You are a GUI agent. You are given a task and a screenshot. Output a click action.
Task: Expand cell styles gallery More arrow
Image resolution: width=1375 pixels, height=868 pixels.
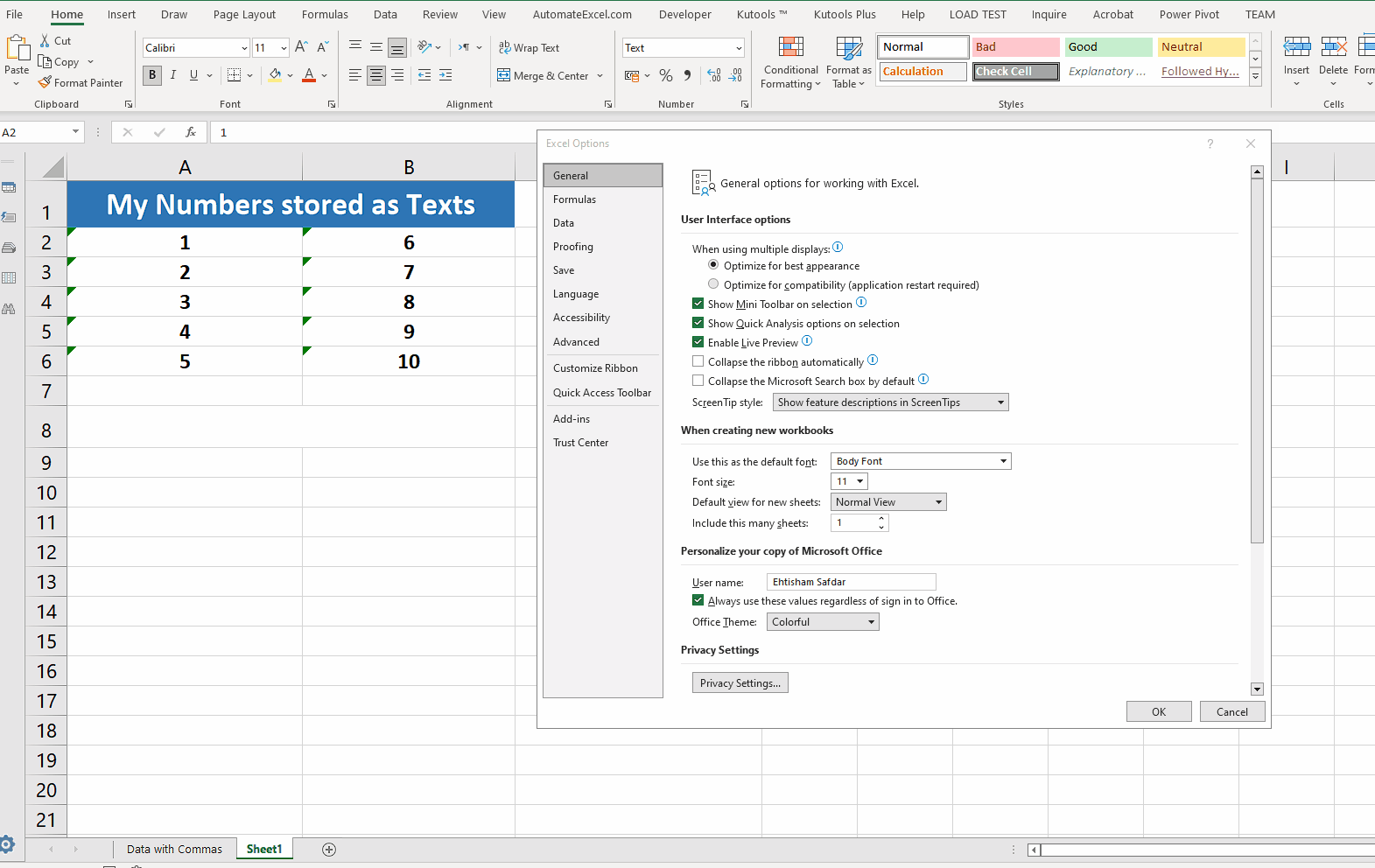[1255, 77]
